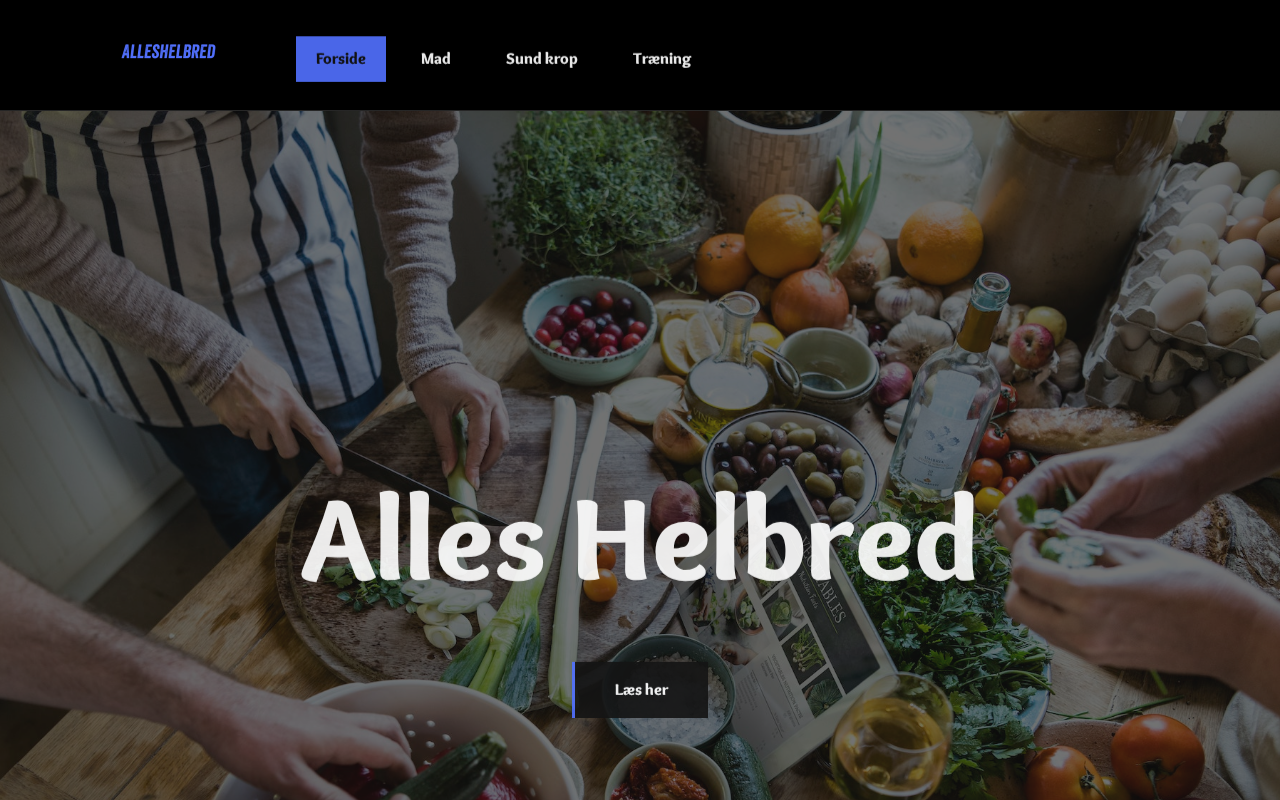Click the bowl of red grapes
Viewport: 1280px width, 800px height.
tap(590, 329)
